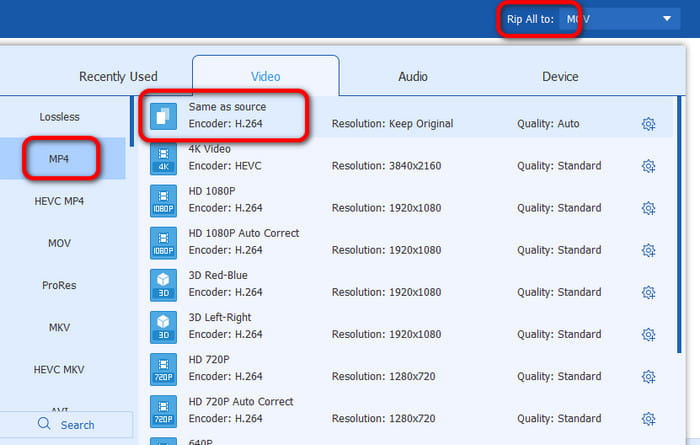Open settings gear for HD 1080P preset
Viewport: 700px width, 445px height.
(x=648, y=208)
